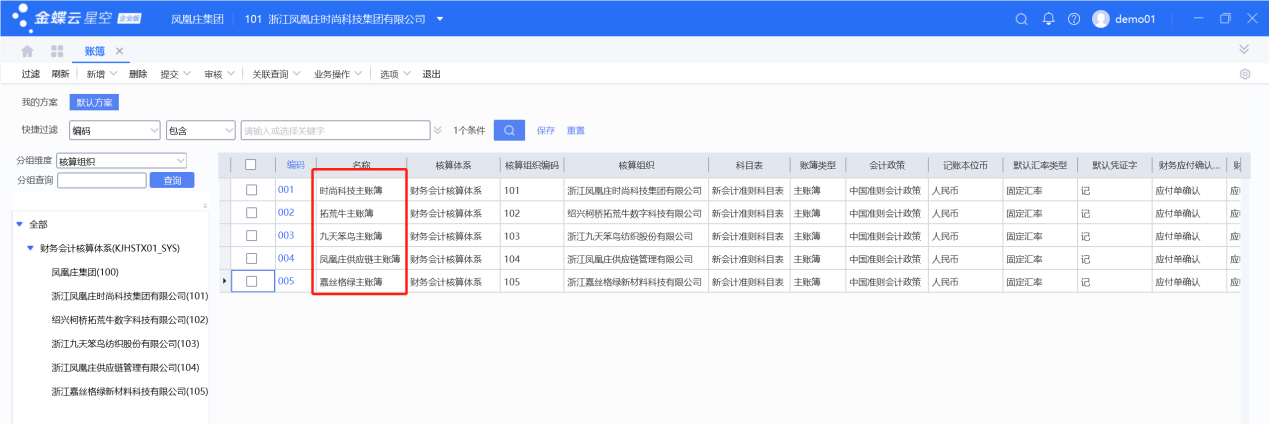Screen dimensions: 1269x424
Task: Collapse the 全部 tree node
Action: coord(19,224)
